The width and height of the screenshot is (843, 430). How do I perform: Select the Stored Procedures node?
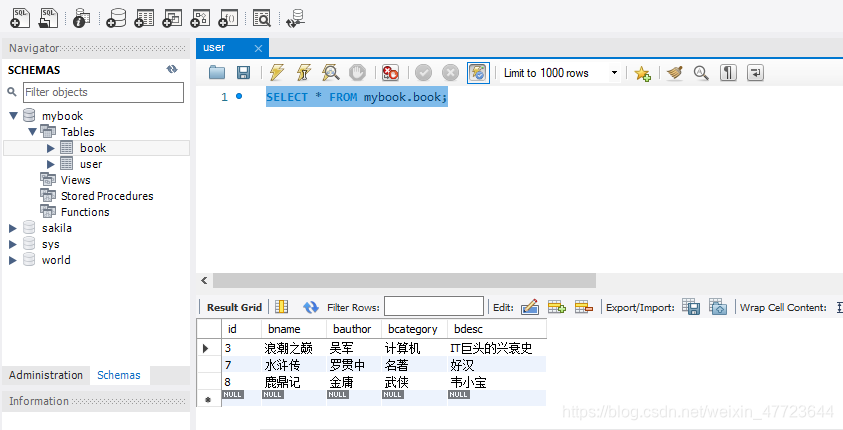[x=107, y=196]
